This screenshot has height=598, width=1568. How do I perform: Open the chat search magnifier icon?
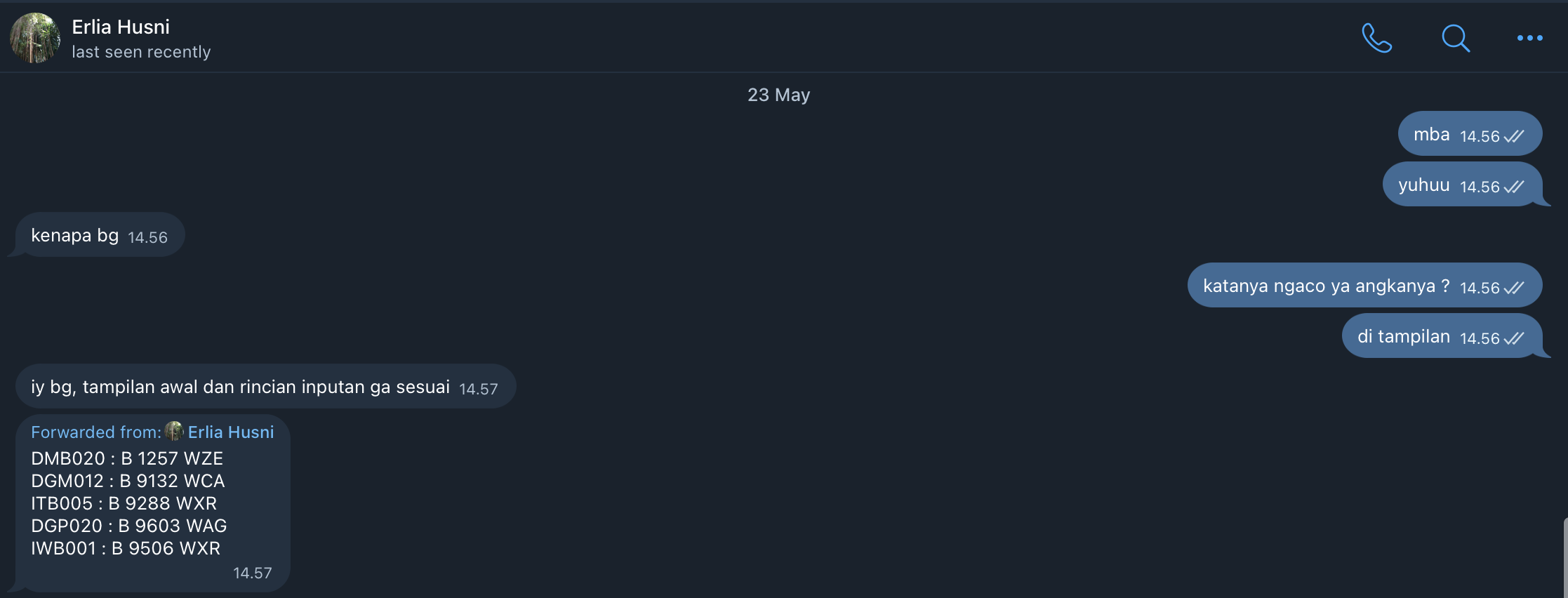pos(1456,38)
